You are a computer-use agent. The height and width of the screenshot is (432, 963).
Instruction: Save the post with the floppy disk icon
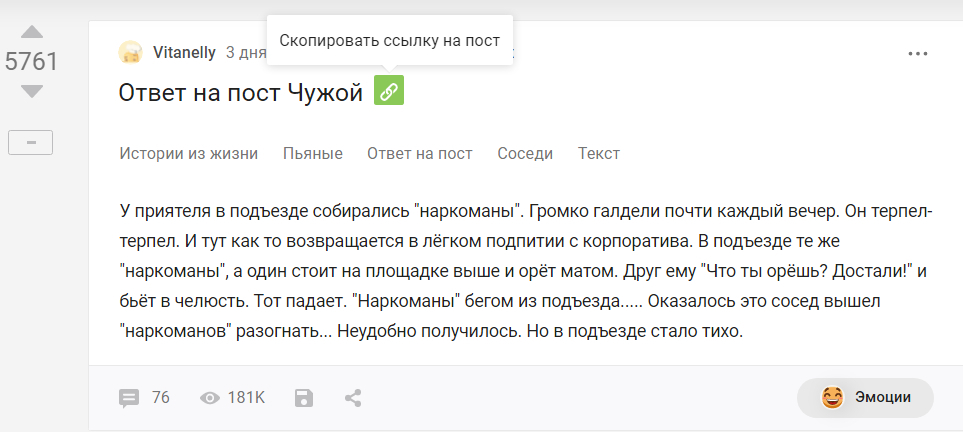304,398
